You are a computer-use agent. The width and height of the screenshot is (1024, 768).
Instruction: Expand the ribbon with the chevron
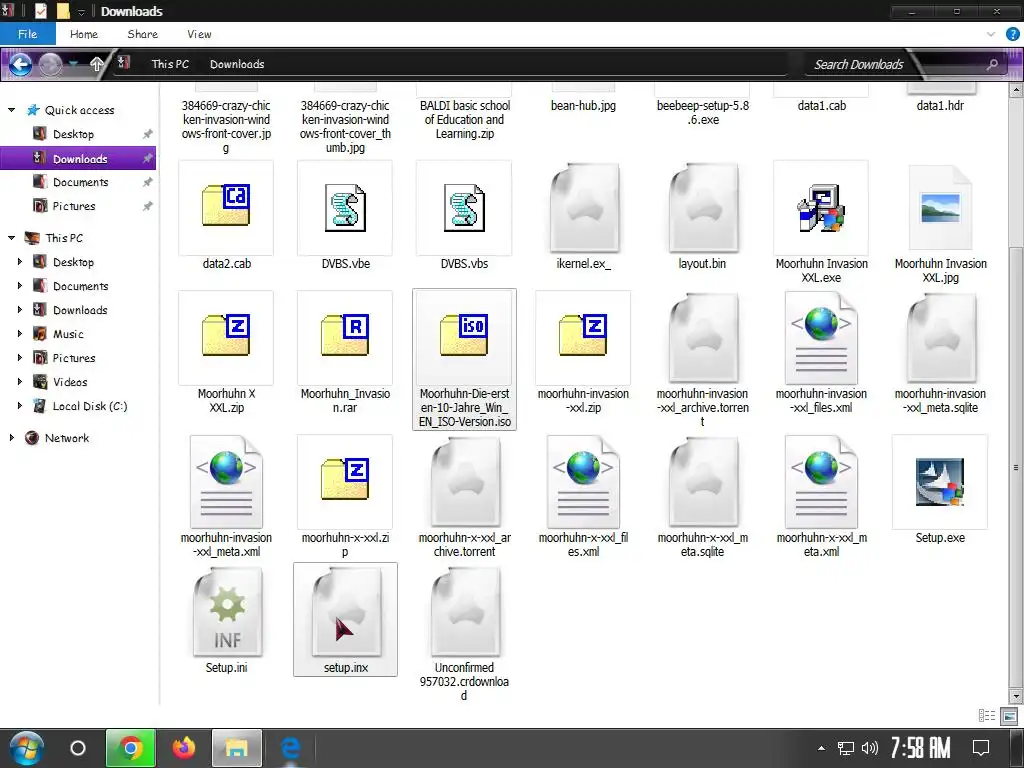(991, 34)
